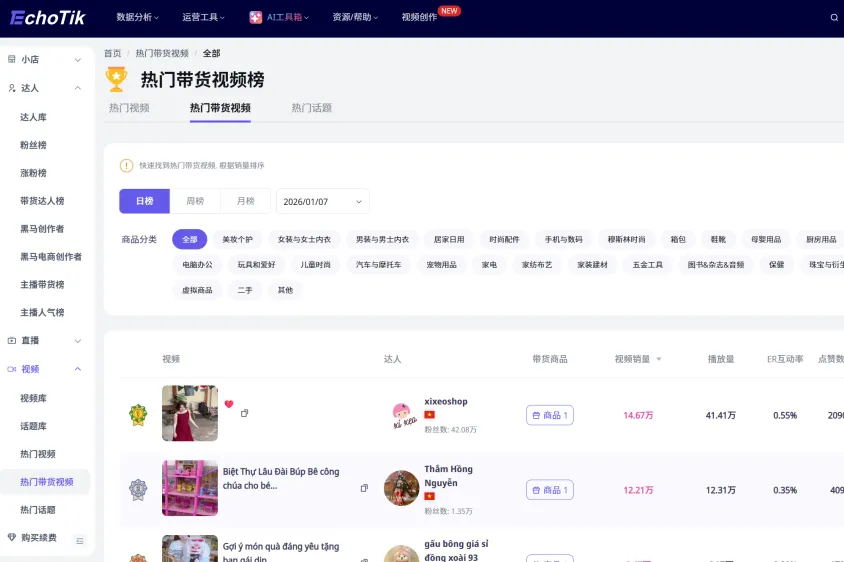Click 商品 1 button in xixeoshop row
The image size is (844, 562).
pos(550,415)
